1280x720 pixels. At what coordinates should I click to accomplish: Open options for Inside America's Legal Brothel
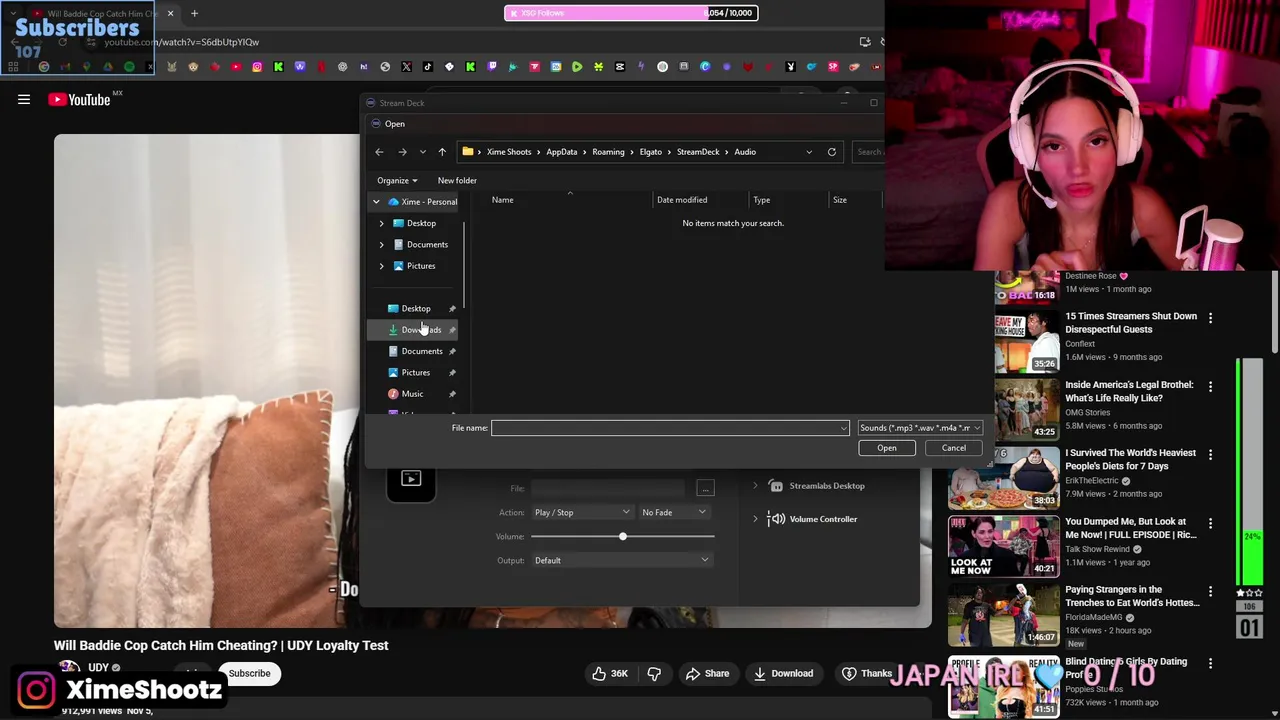click(x=1210, y=386)
